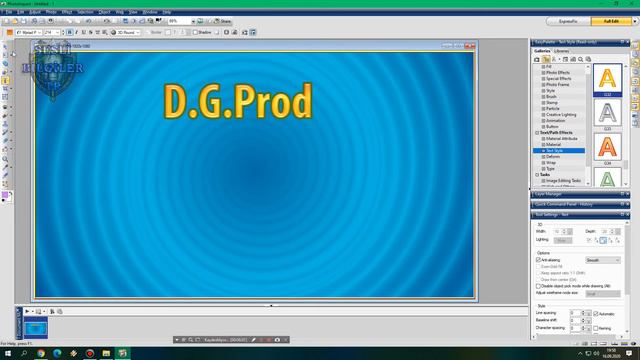Click the Save toolbar icon
Screen dimensions: 640x360
pyautogui.click(x=24, y=21)
